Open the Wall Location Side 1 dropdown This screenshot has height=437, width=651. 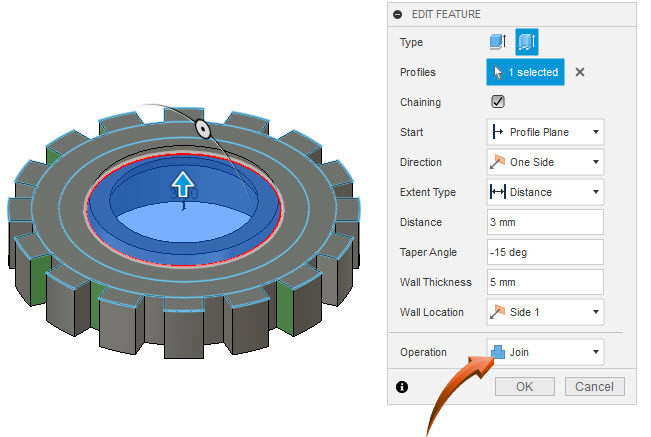[x=545, y=312]
